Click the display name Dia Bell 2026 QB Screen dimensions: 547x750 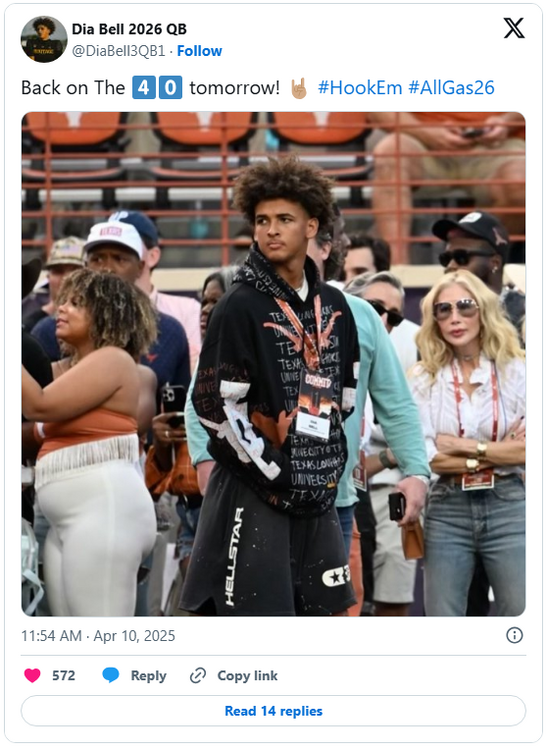coord(129,29)
